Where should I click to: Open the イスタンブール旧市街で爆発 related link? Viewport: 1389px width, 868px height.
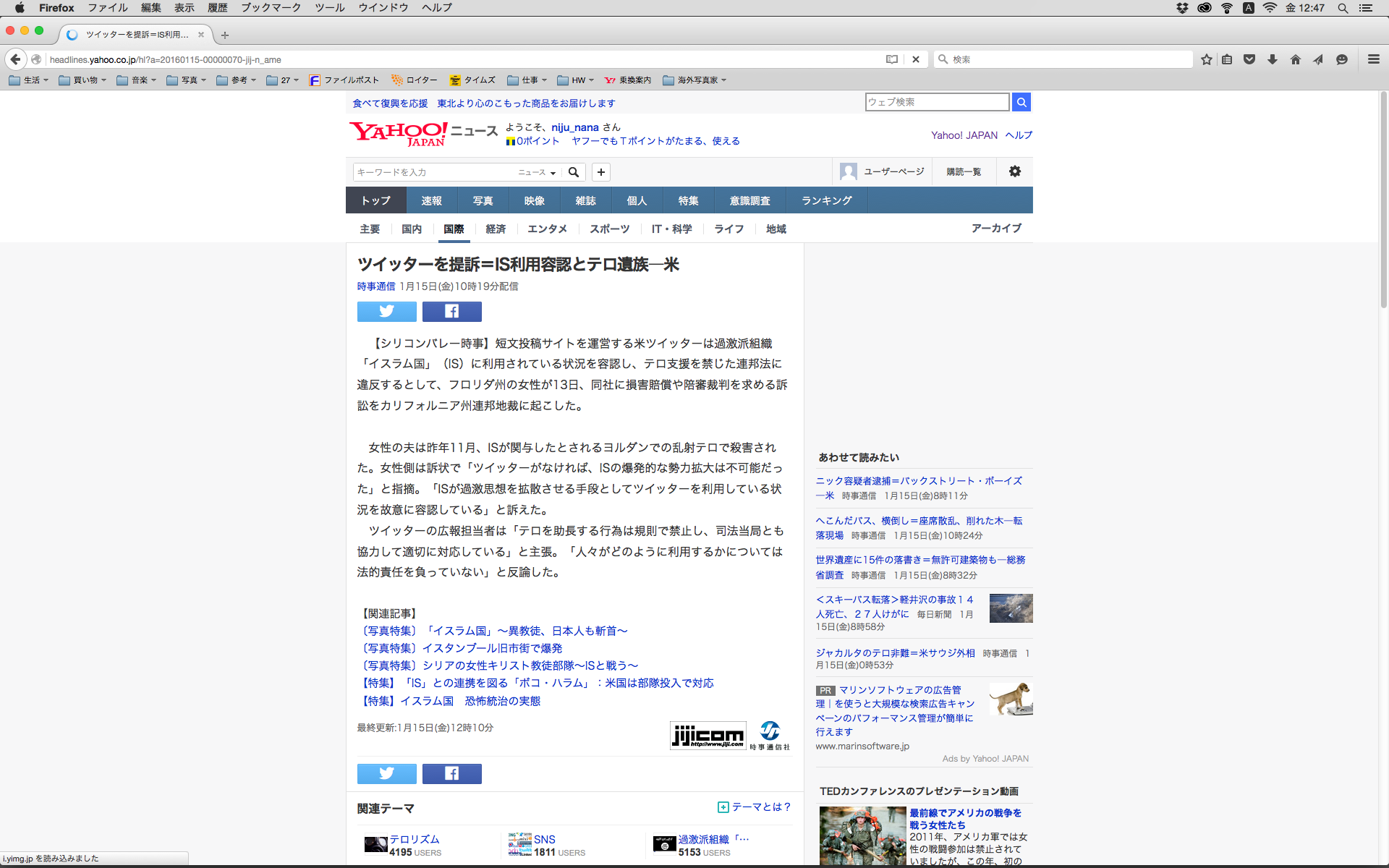pos(492,648)
